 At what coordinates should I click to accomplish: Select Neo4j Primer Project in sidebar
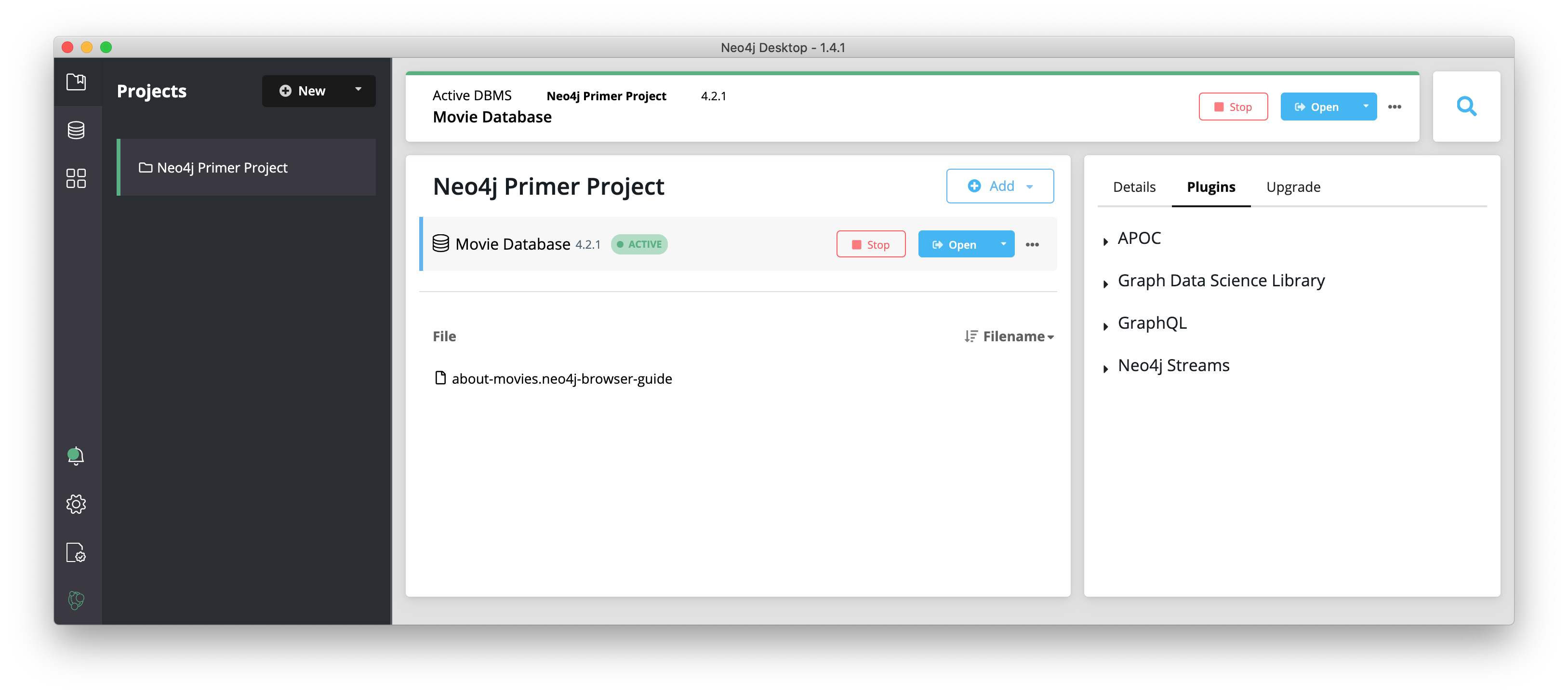246,167
